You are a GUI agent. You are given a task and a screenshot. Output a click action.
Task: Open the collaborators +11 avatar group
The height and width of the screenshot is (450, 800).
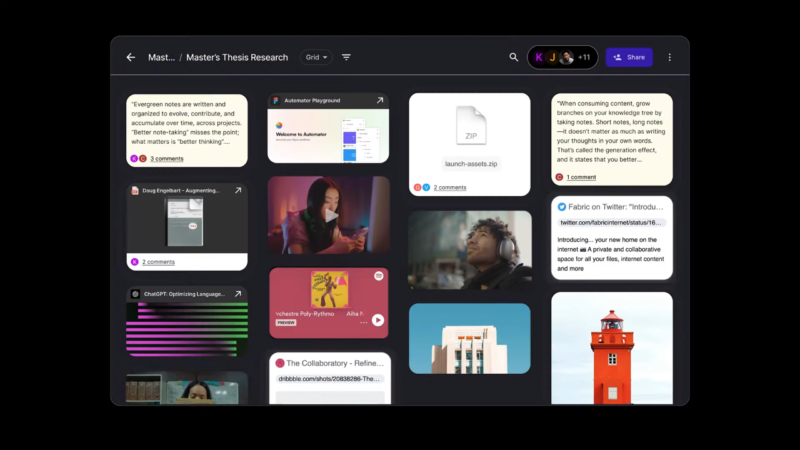point(562,57)
